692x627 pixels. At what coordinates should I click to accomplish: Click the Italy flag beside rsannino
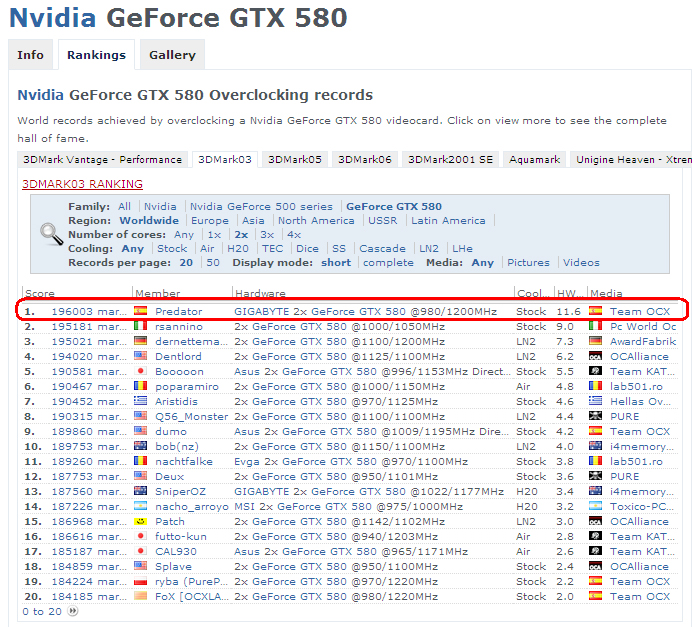pyautogui.click(x=142, y=327)
